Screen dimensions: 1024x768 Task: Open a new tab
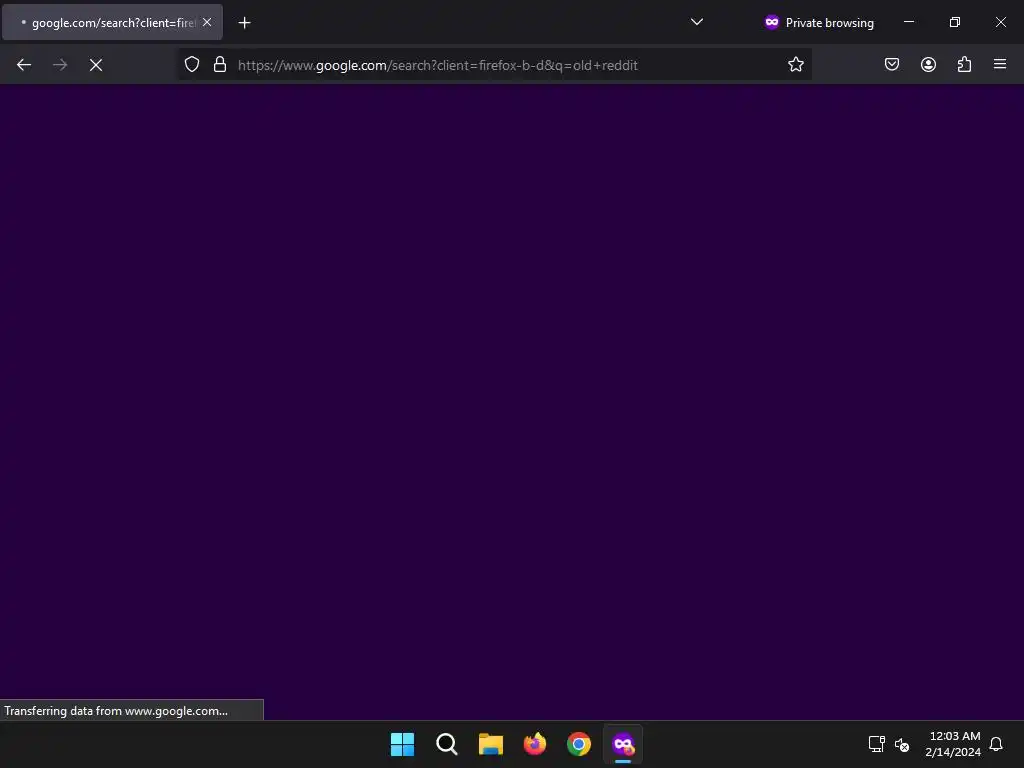pyautogui.click(x=244, y=23)
